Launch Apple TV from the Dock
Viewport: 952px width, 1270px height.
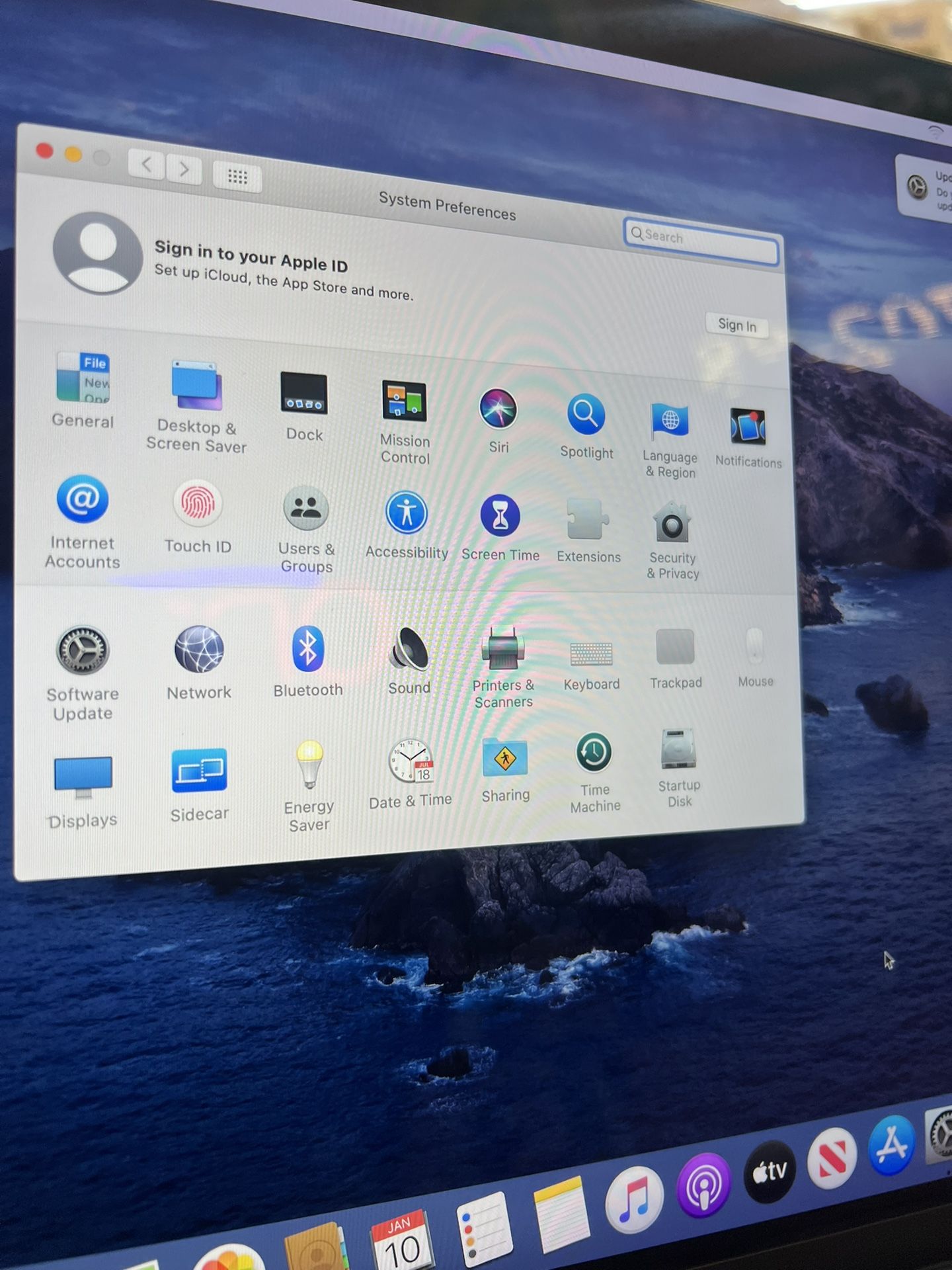click(770, 1171)
